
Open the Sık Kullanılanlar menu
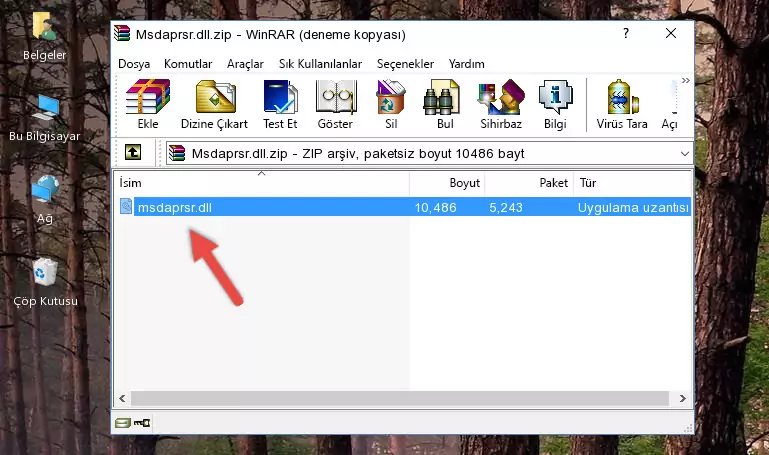(x=320, y=64)
